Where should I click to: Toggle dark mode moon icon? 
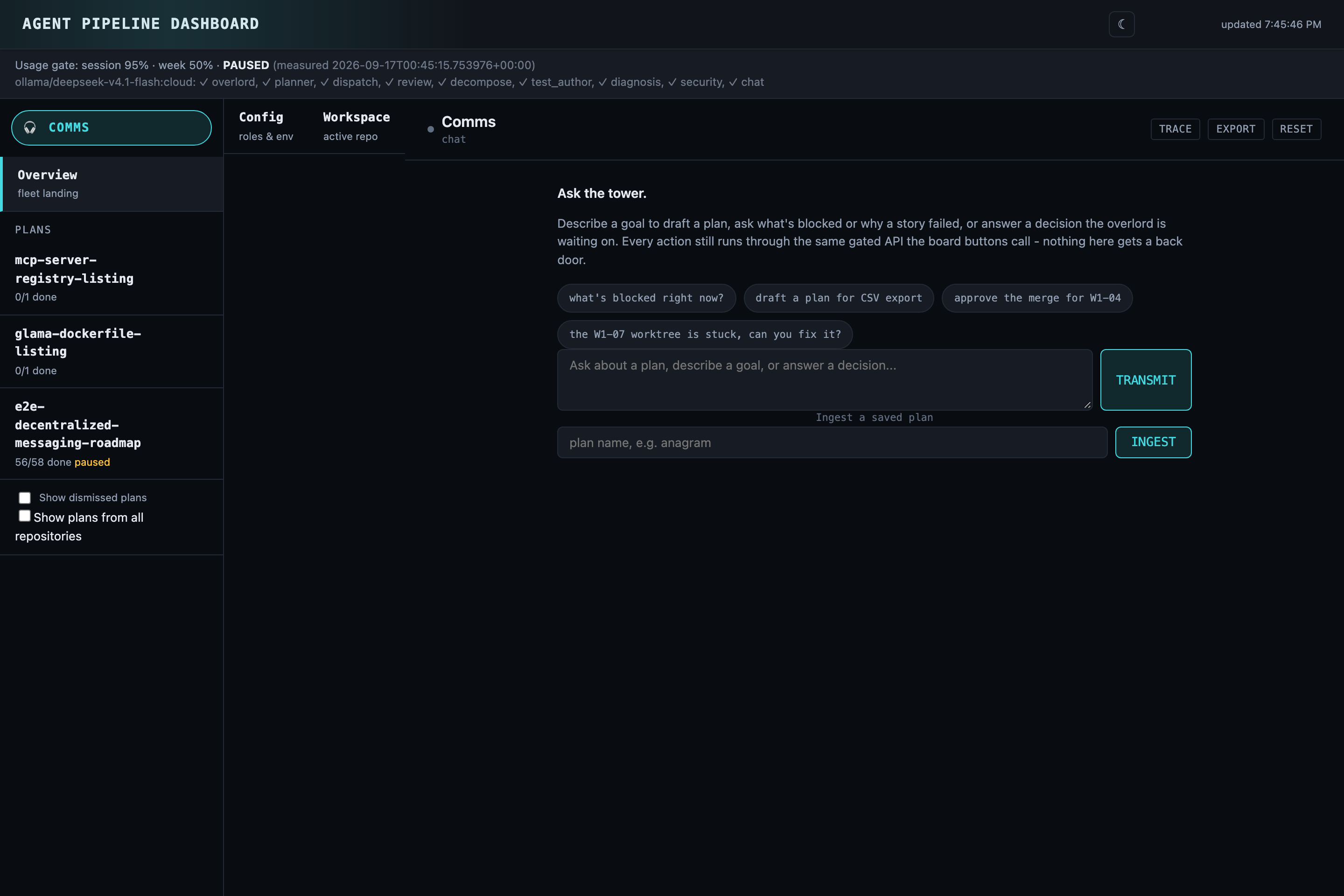point(1121,24)
